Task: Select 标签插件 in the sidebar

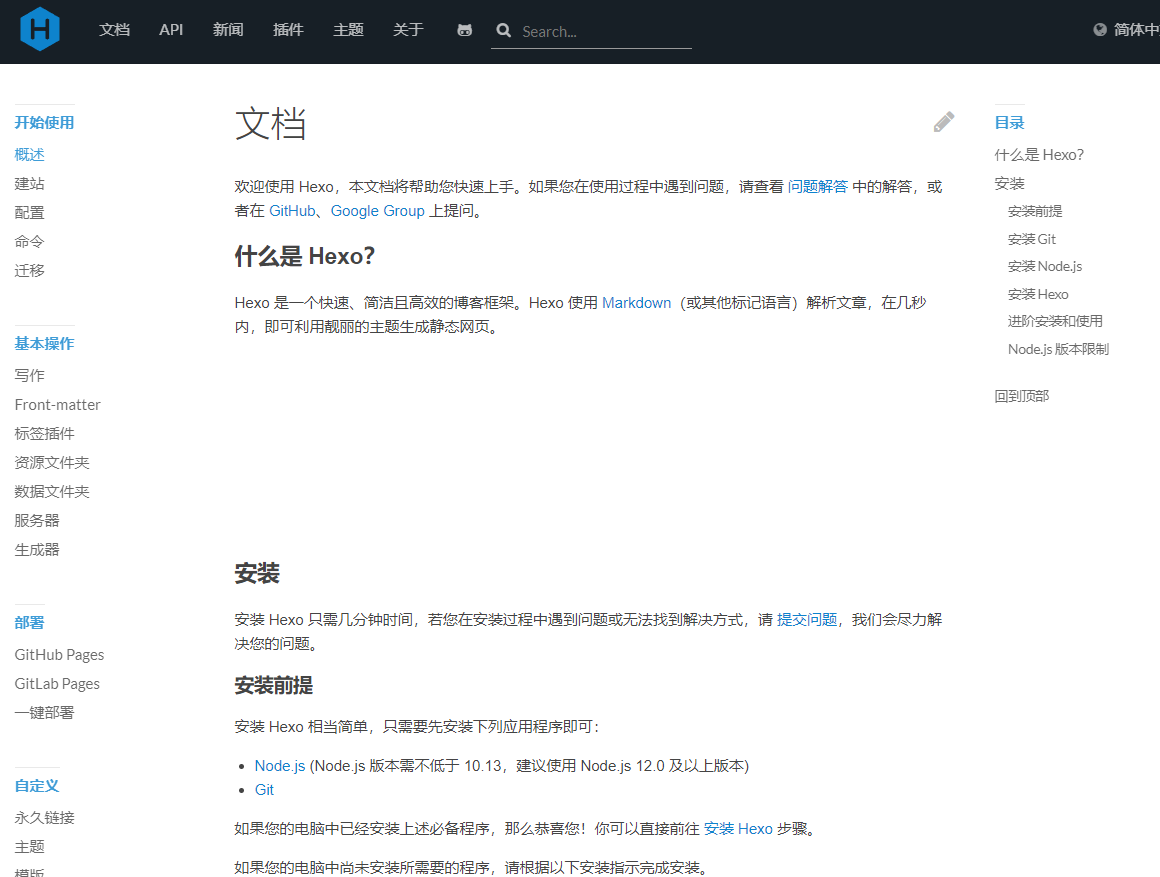Action: point(44,433)
